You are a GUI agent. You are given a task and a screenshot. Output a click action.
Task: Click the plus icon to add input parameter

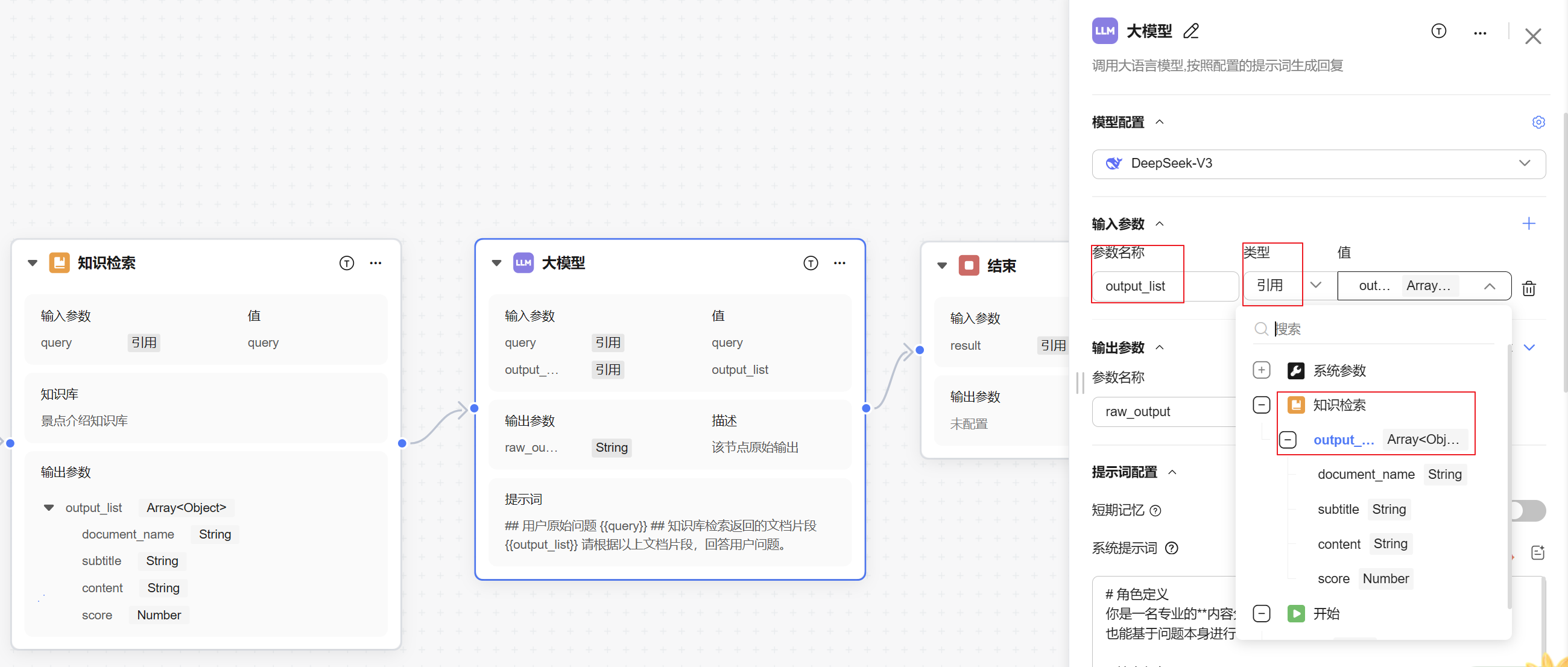[1528, 224]
